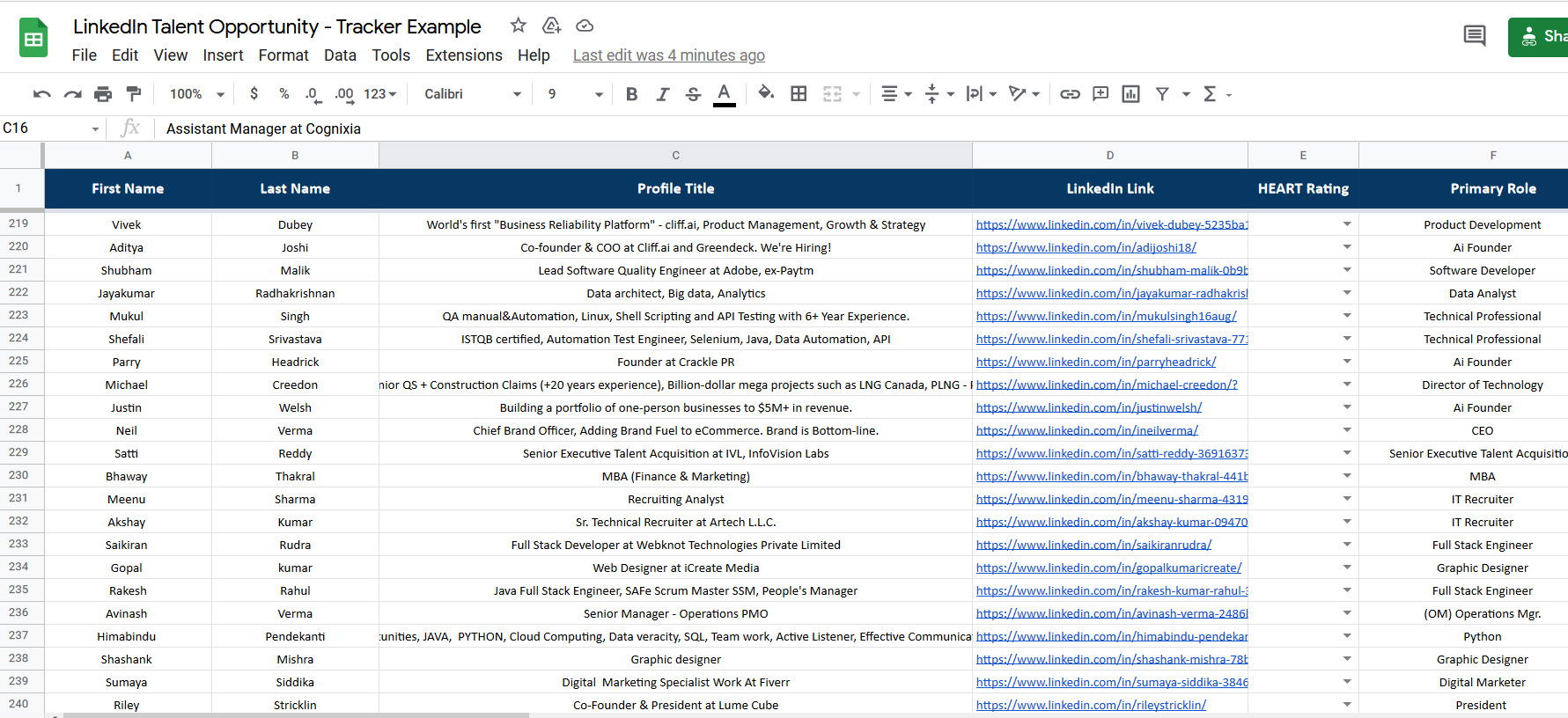Open text rotation dropdown
The image size is (1568, 718).
(x=1025, y=94)
